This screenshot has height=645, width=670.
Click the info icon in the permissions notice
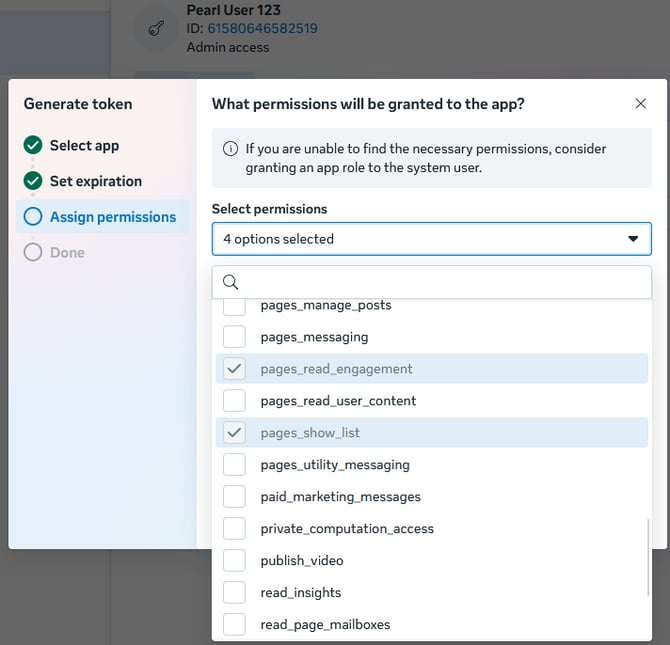[x=230, y=149]
